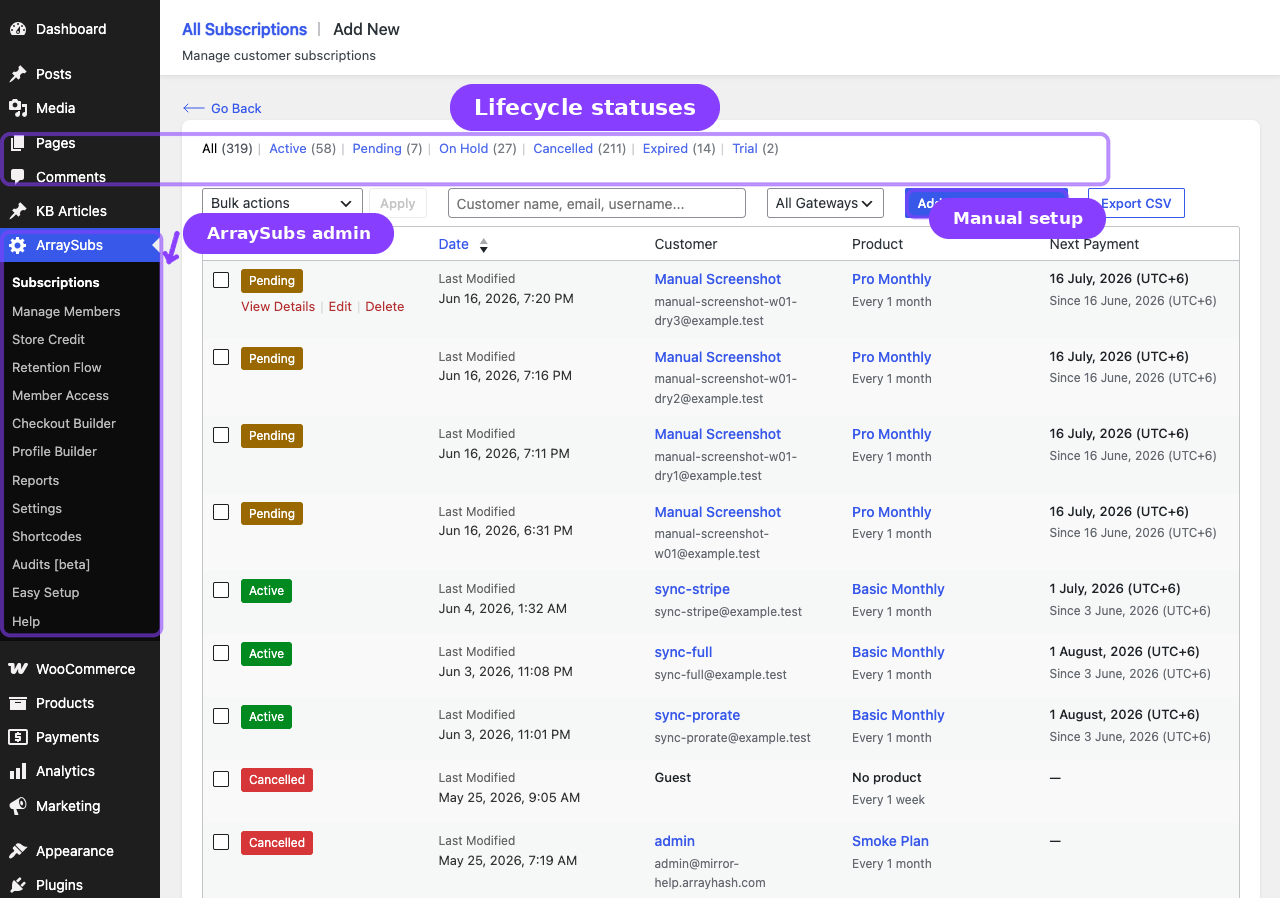Viewport: 1280px width, 898px height.
Task: Click the Appearance brush icon
Action: (x=18, y=851)
